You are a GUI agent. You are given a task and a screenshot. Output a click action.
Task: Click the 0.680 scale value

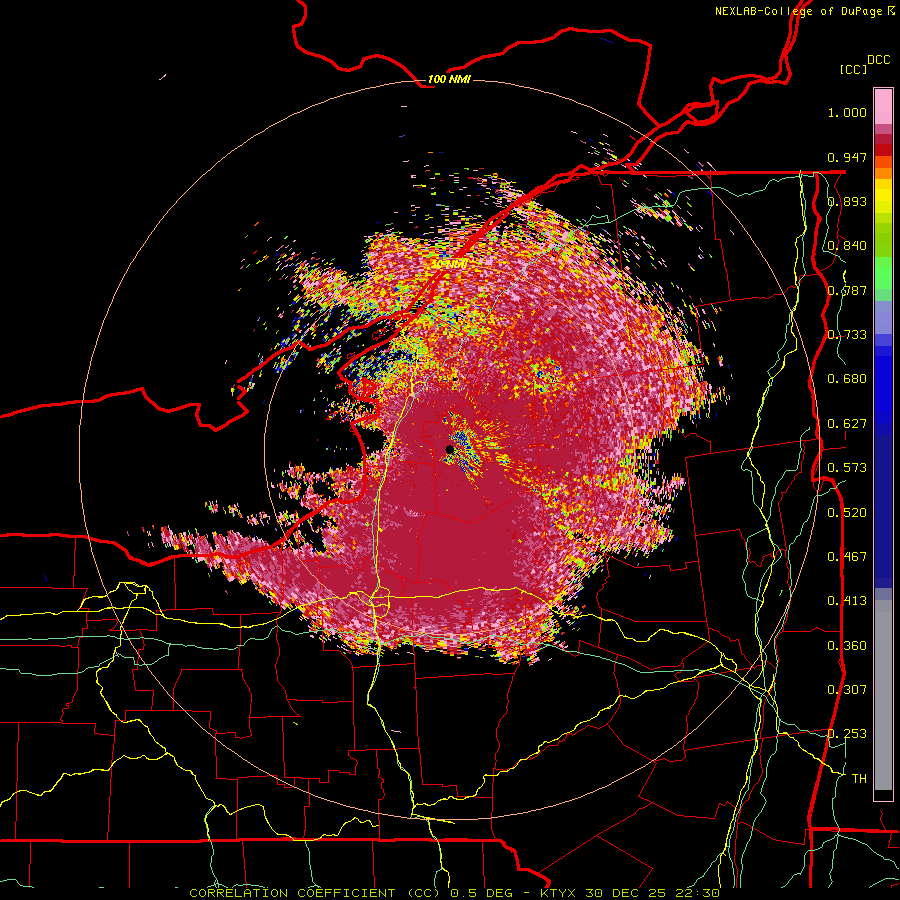[x=847, y=379]
